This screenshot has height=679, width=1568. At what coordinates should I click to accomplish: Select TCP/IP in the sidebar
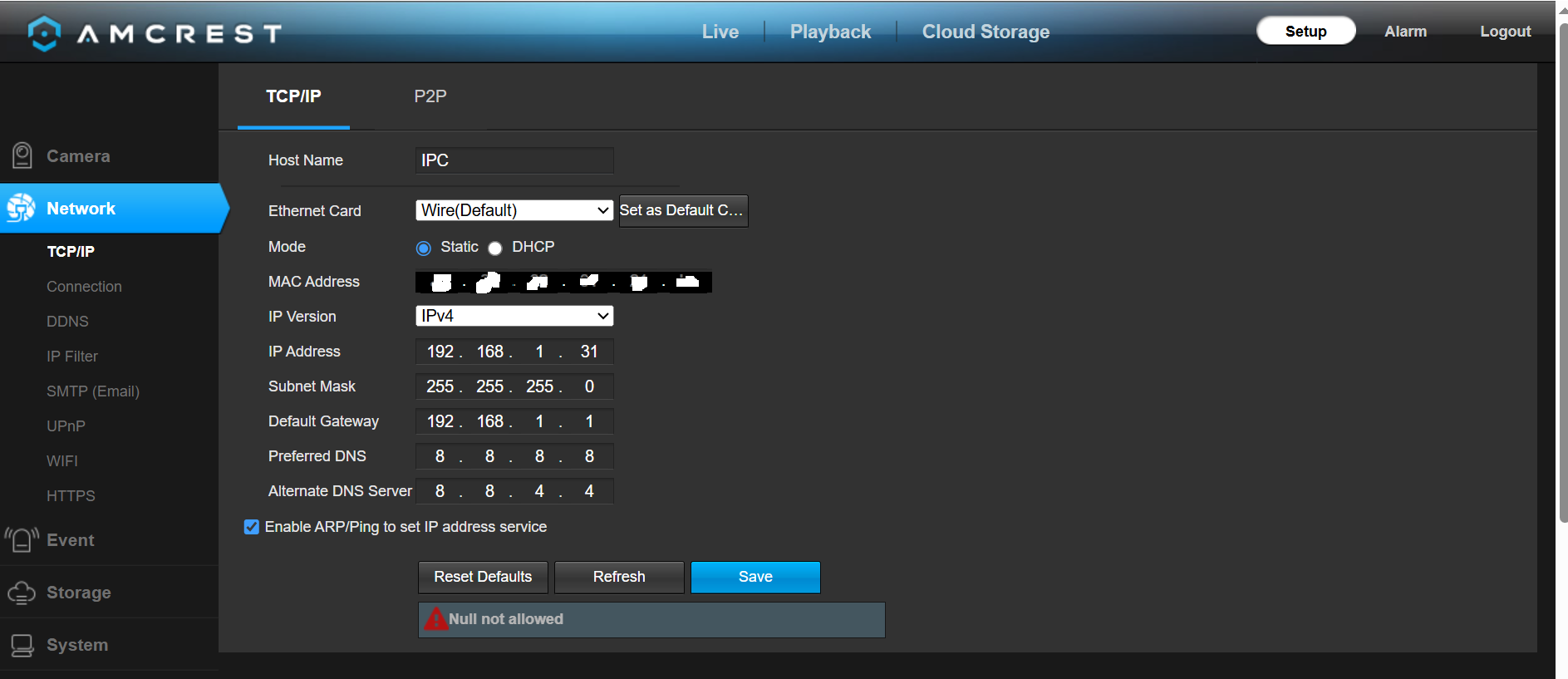point(71,252)
